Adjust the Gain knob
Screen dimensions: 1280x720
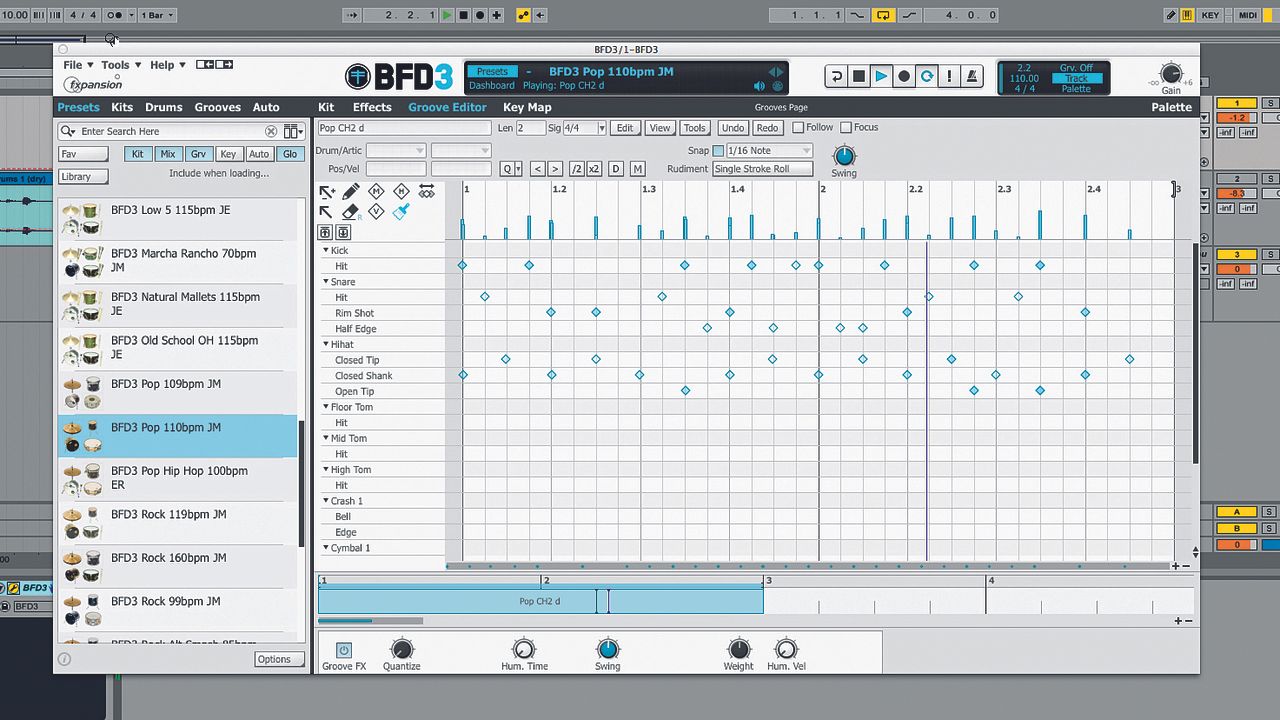pyautogui.click(x=1171, y=73)
